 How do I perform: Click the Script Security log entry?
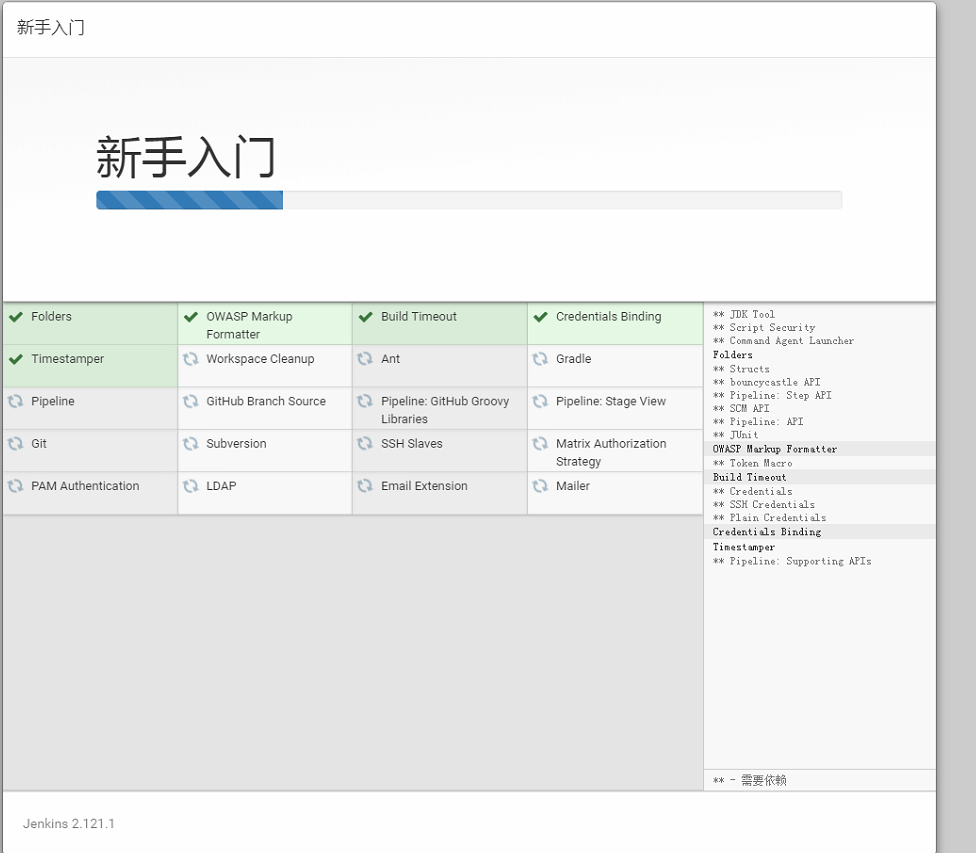764,328
